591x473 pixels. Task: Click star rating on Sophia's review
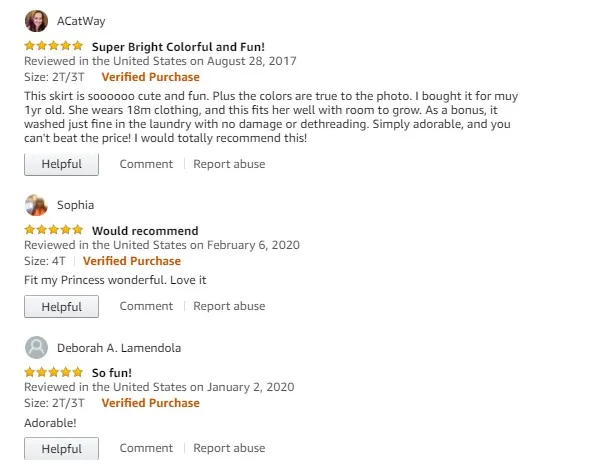point(54,230)
